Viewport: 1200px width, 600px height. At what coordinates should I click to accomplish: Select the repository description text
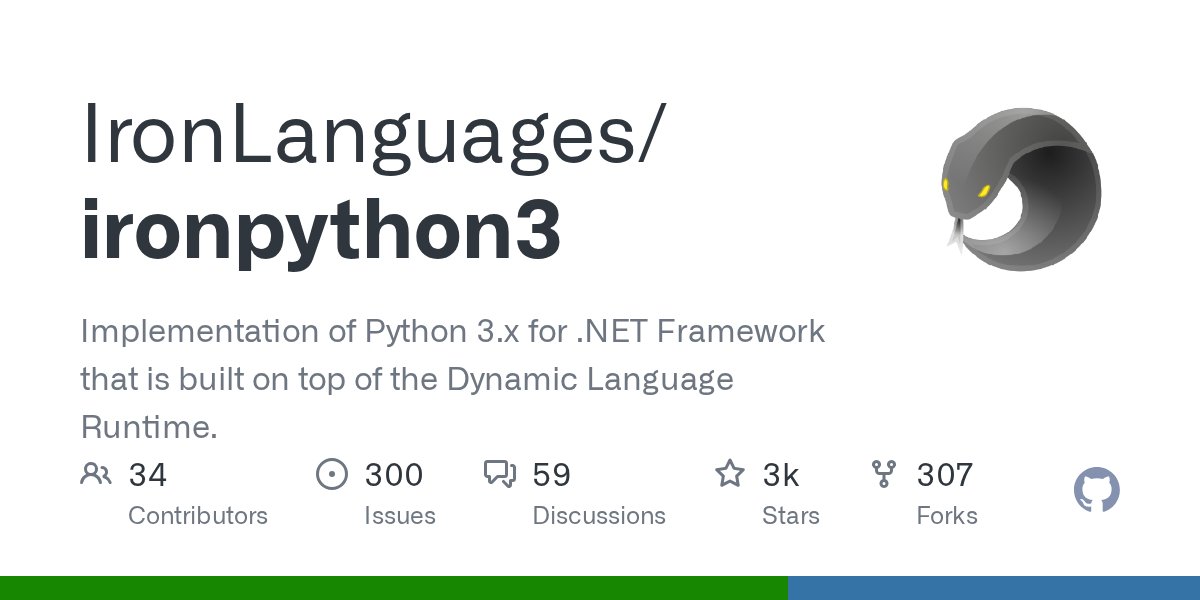click(x=450, y=378)
